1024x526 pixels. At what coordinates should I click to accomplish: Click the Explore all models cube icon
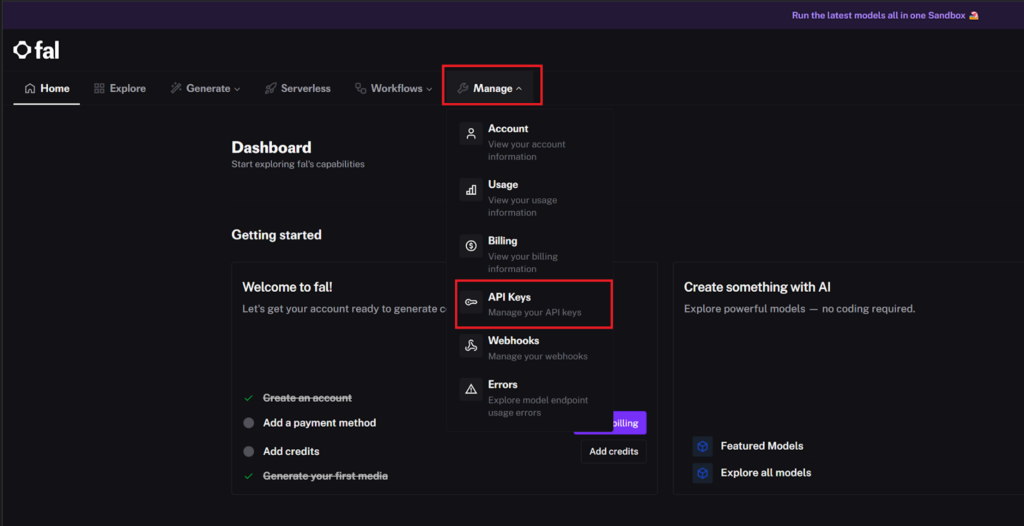(702, 473)
